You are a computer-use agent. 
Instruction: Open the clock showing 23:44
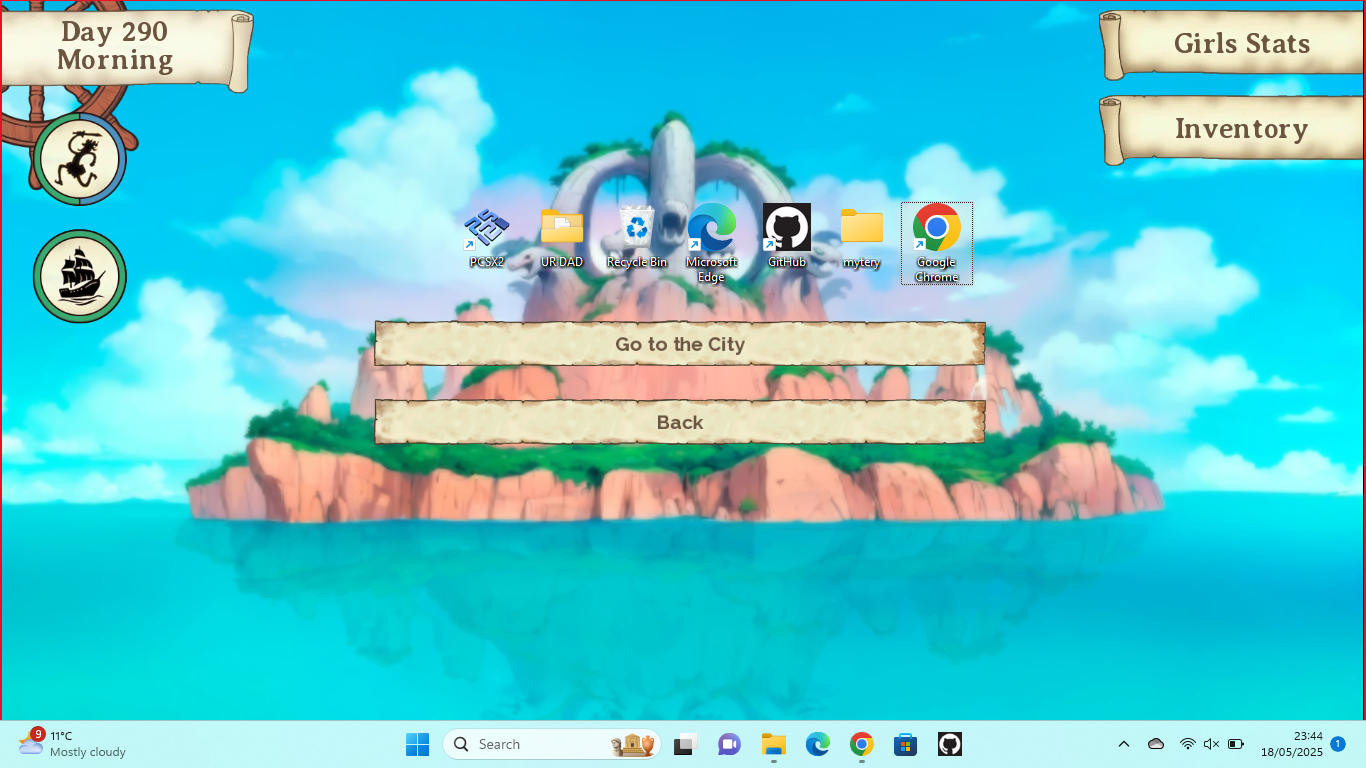[x=1291, y=744]
